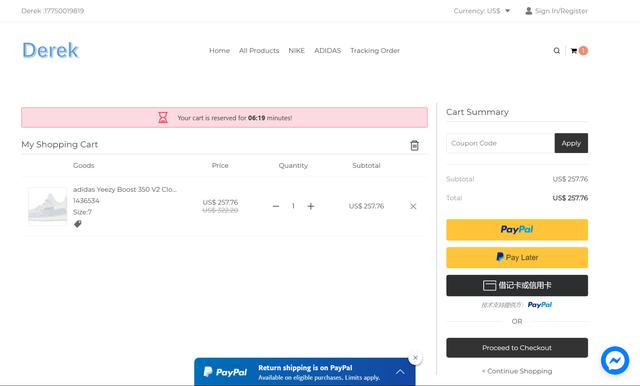The width and height of the screenshot is (640, 386).
Task: Open the shopping cart icon in header
Action: tap(573, 51)
